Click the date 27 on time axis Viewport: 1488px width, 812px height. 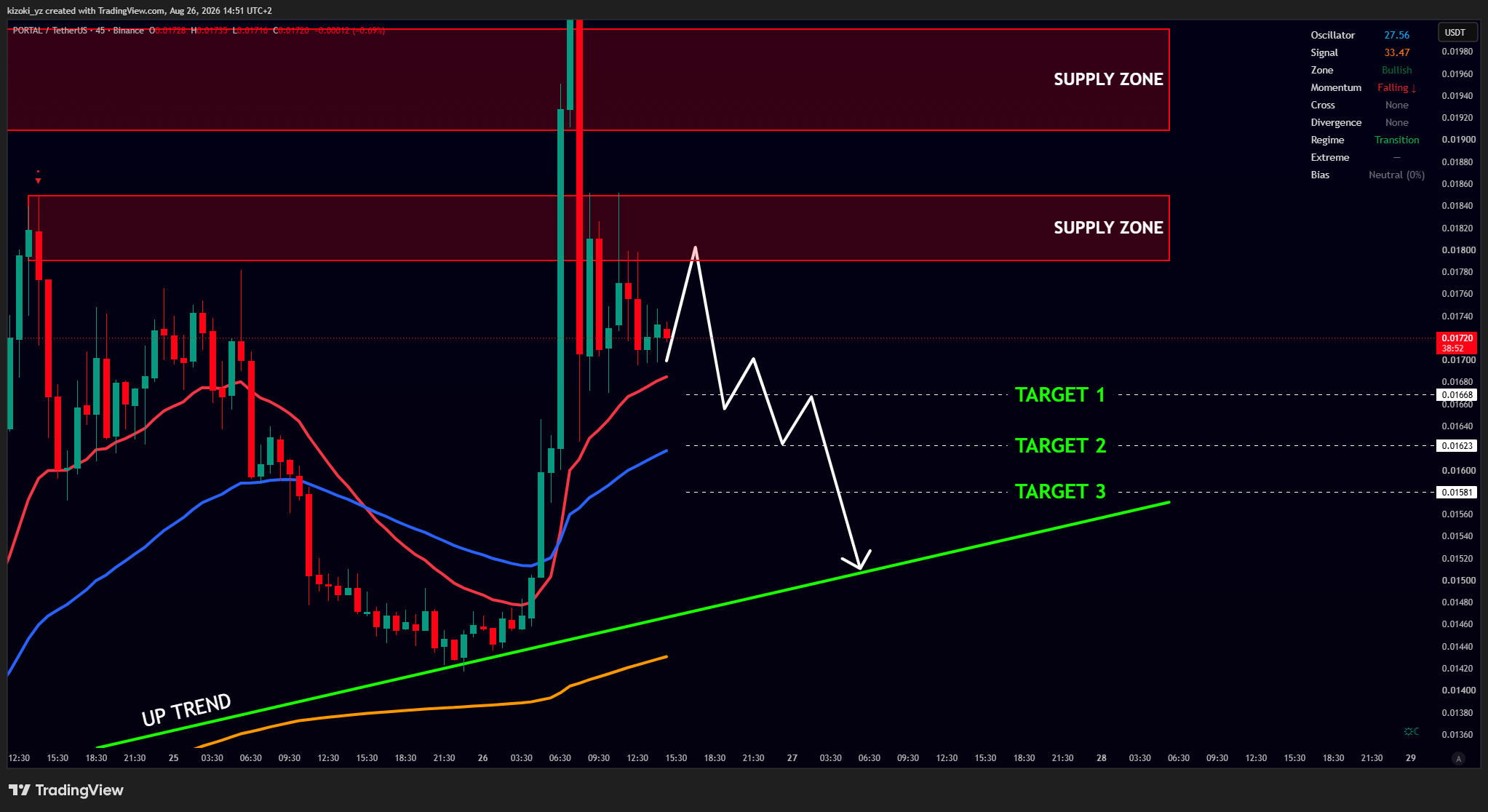(x=792, y=758)
